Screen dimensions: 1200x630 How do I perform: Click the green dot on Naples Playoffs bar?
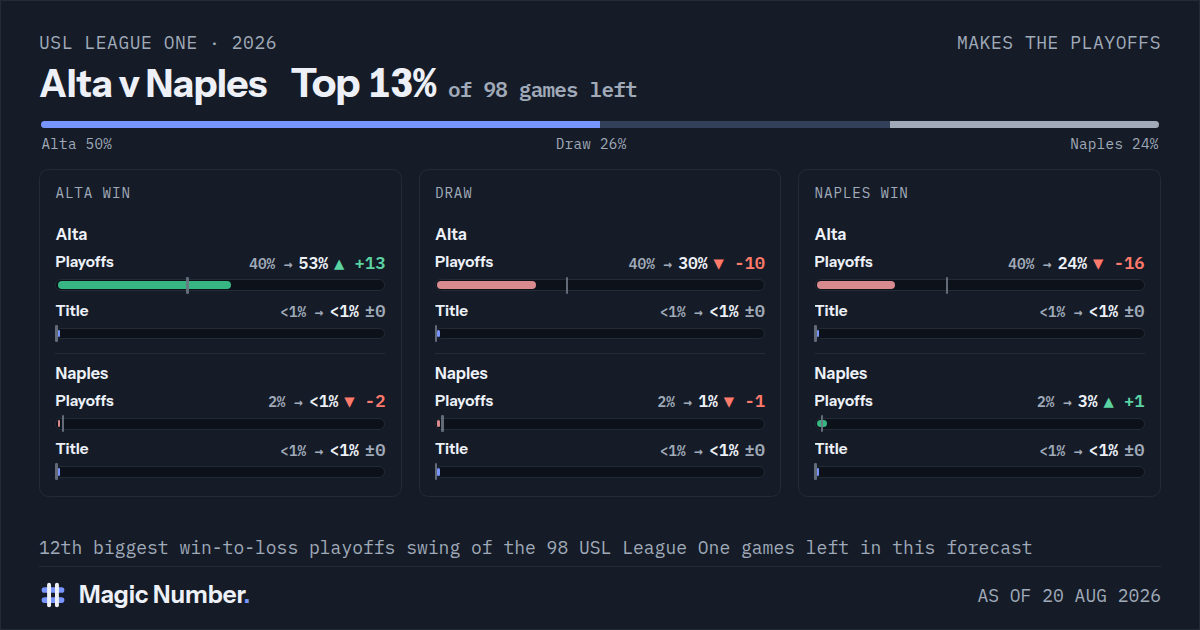822,424
